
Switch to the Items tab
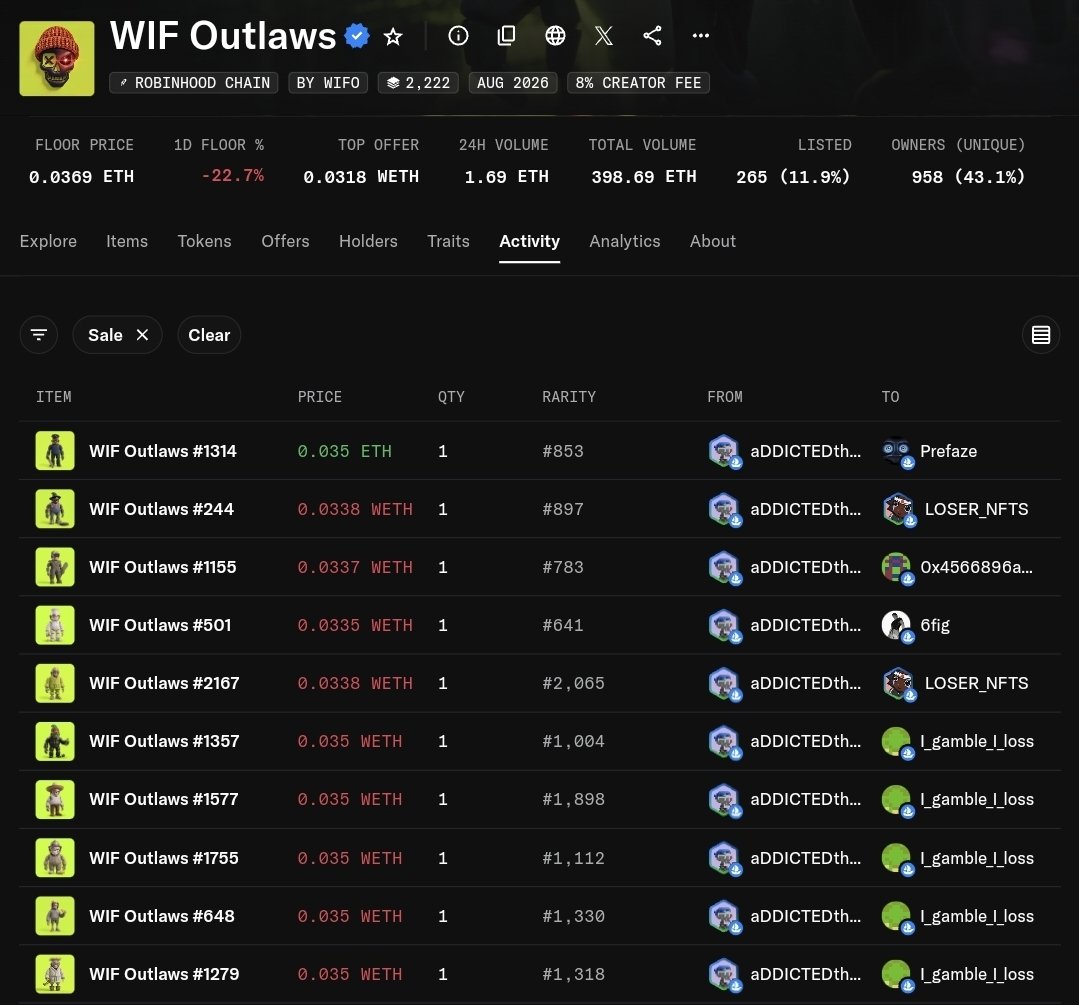(127, 241)
